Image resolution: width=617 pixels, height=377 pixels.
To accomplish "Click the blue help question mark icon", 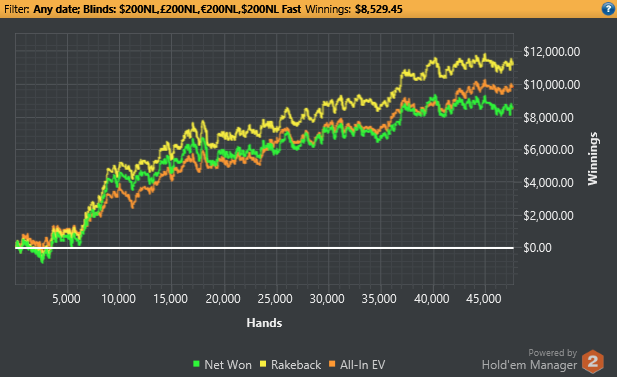I will tap(608, 9).
